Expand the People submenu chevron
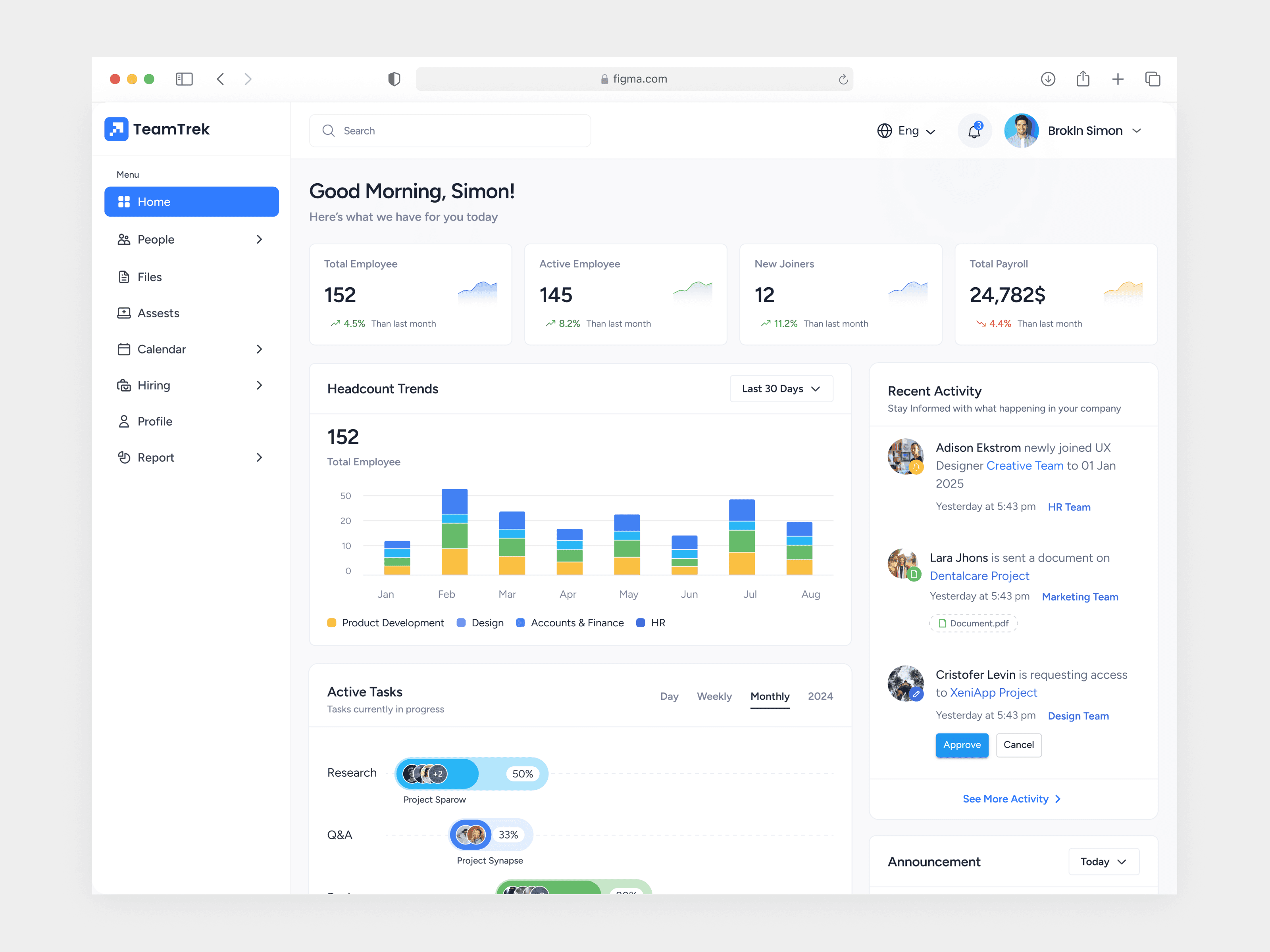1270x952 pixels. point(259,239)
